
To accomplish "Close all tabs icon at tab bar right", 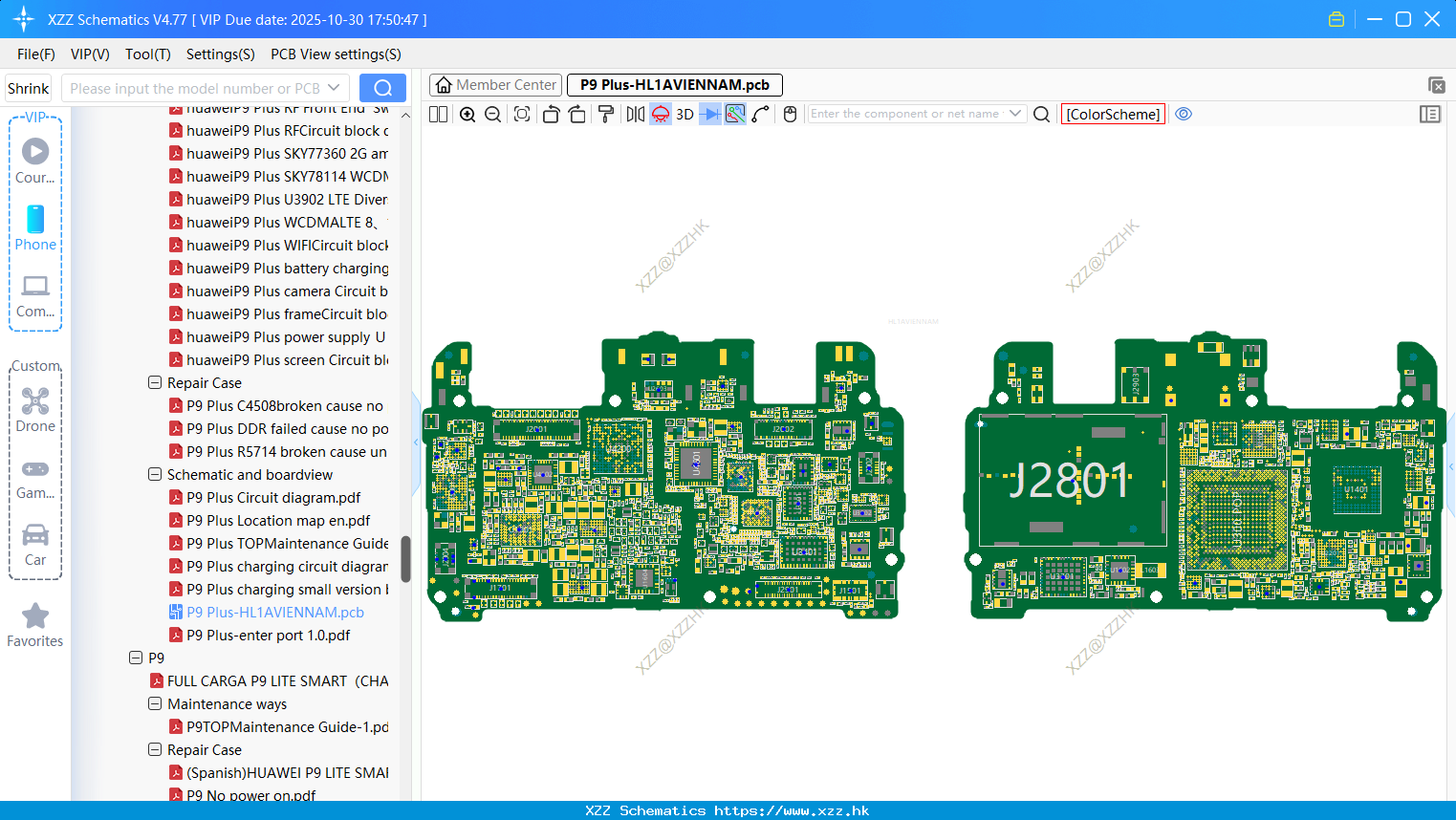I will tap(1436, 85).
